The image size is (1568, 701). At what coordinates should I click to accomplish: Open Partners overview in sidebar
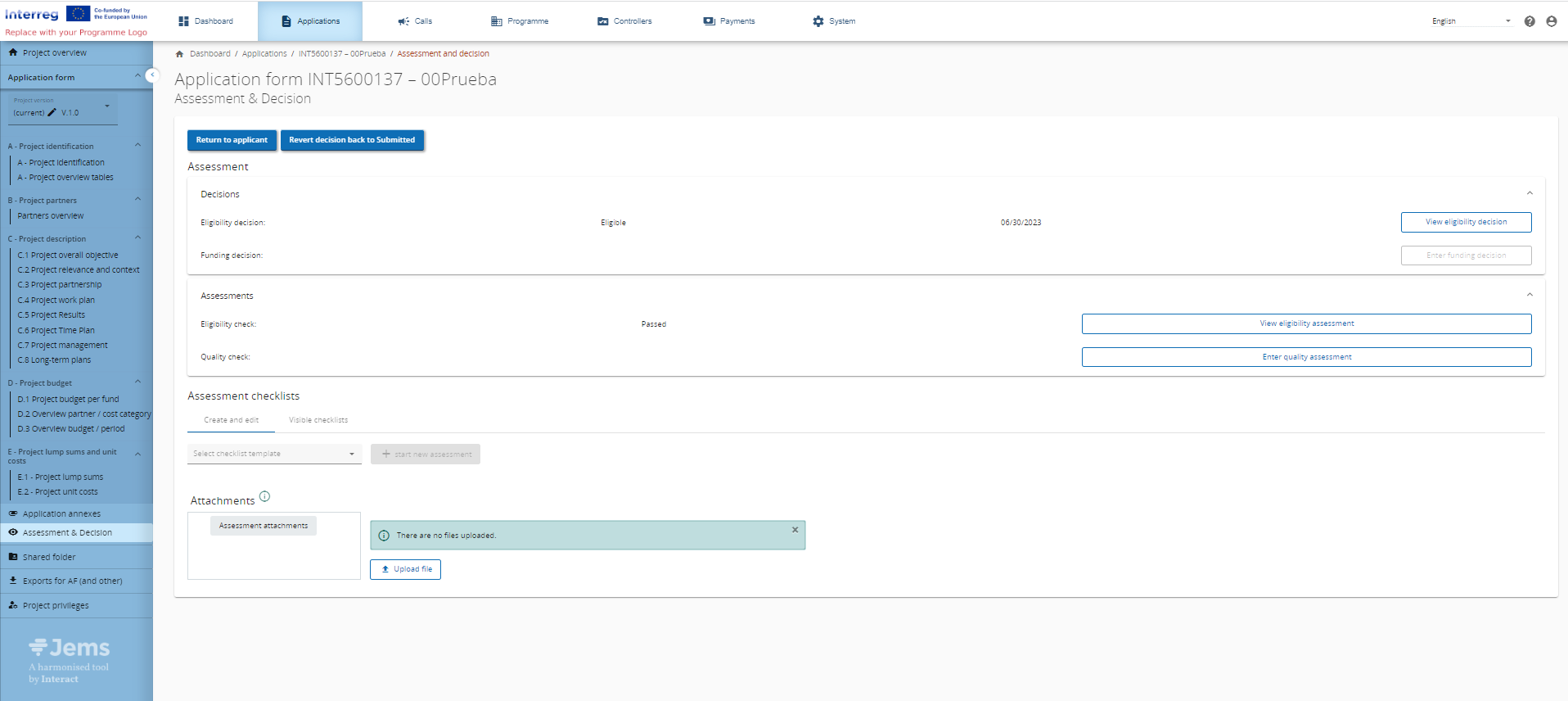[x=51, y=216]
